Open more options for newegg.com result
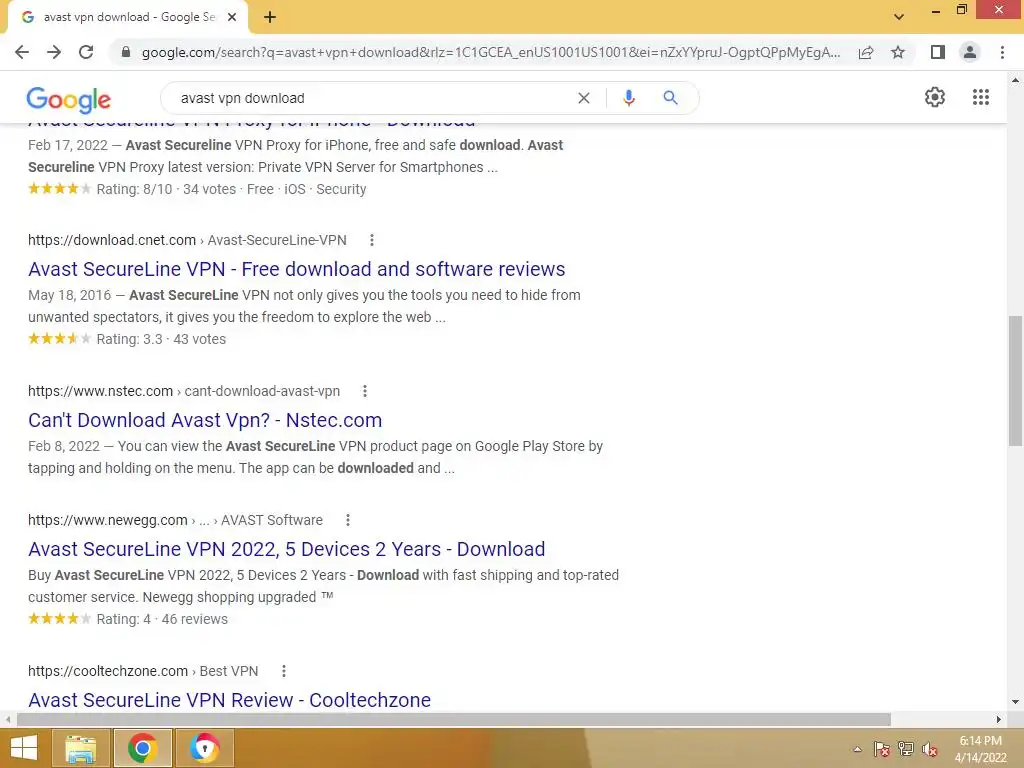This screenshot has width=1024, height=768. (x=348, y=520)
